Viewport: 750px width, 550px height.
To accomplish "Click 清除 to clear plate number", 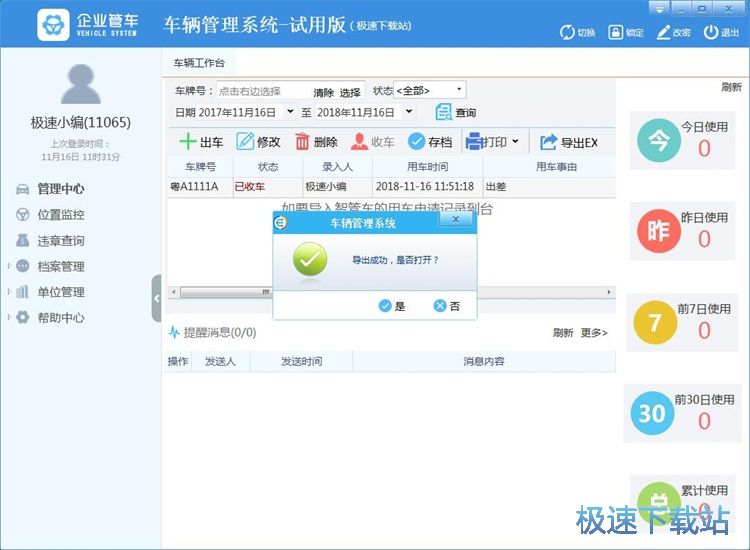I will pyautogui.click(x=323, y=92).
